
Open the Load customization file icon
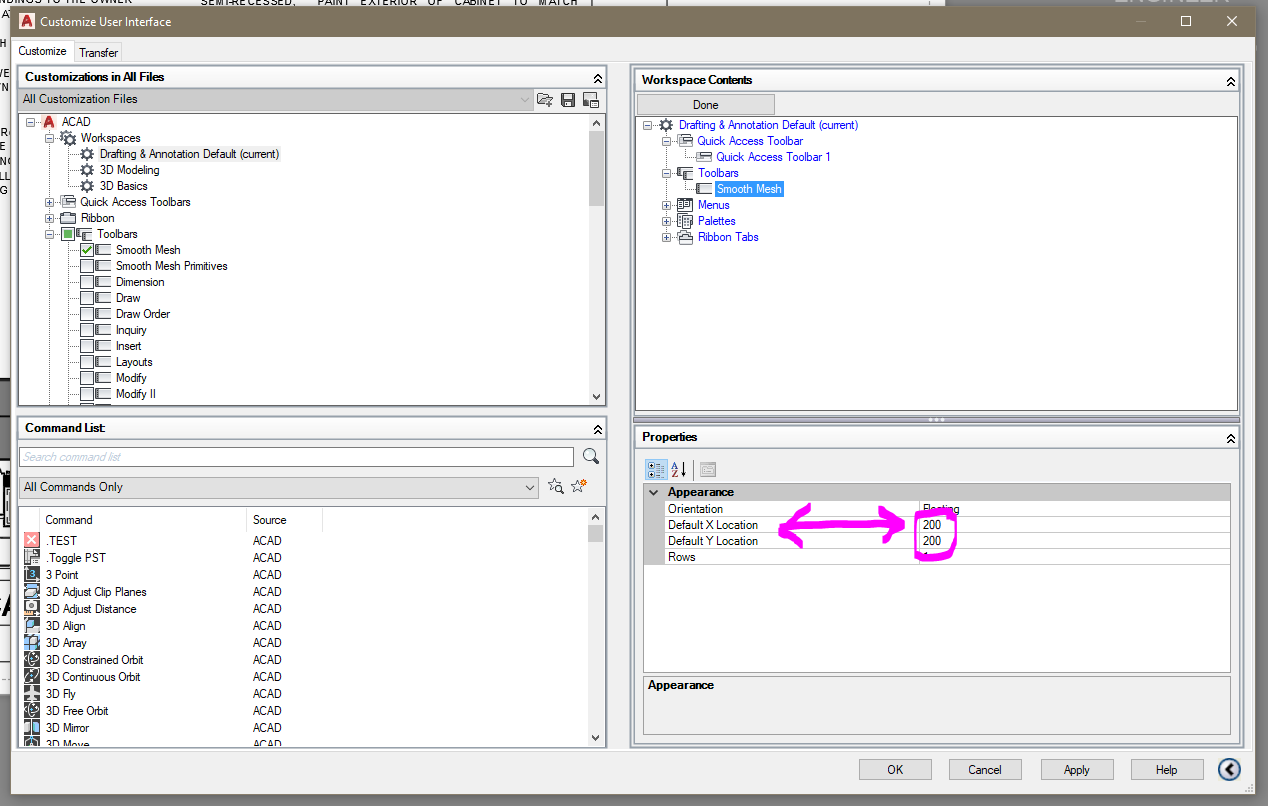pyautogui.click(x=544, y=99)
